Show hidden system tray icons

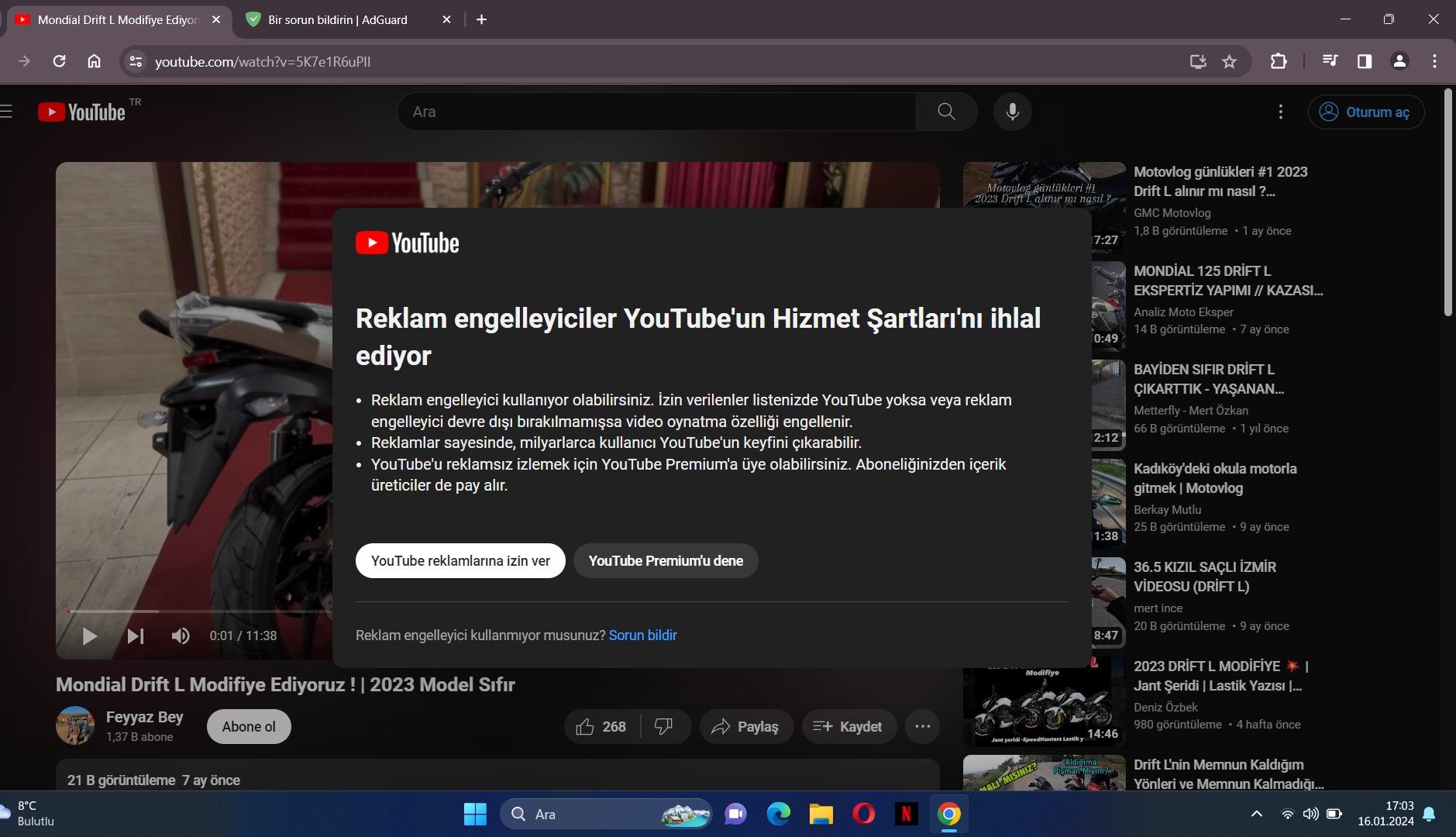[1257, 814]
